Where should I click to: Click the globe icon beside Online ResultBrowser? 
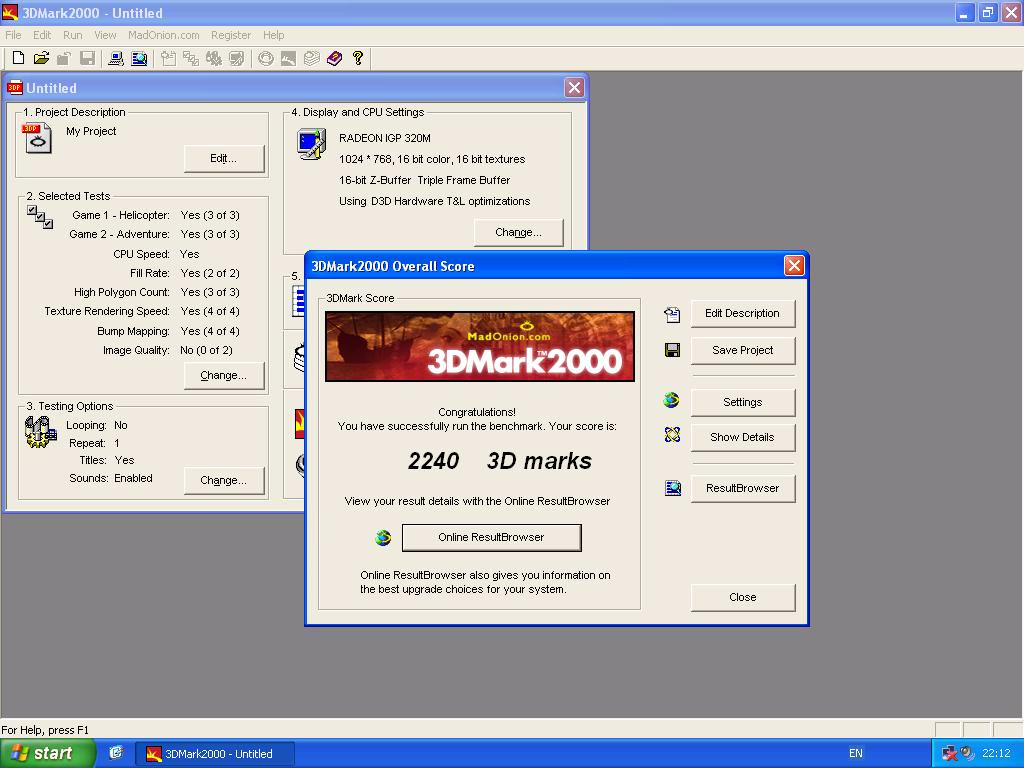(x=383, y=537)
